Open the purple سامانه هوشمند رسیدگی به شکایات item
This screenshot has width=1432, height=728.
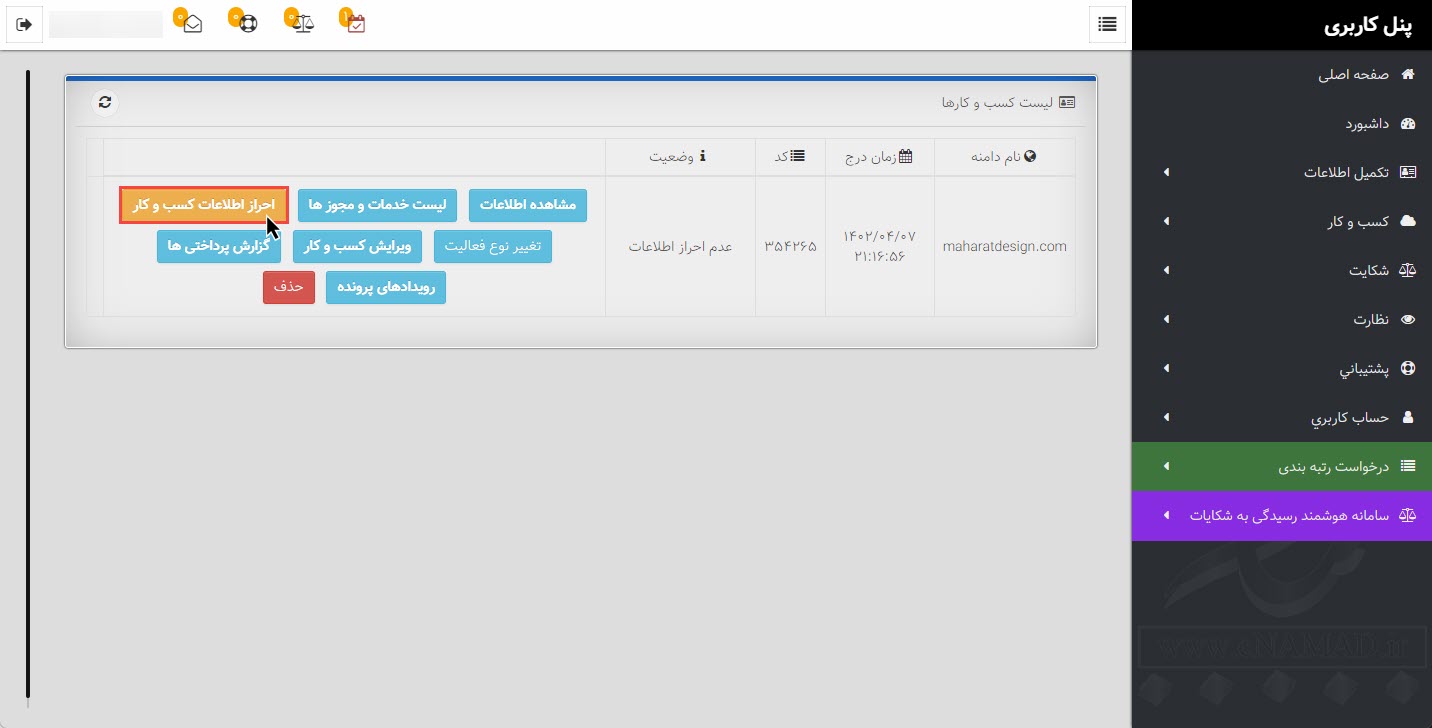1282,515
